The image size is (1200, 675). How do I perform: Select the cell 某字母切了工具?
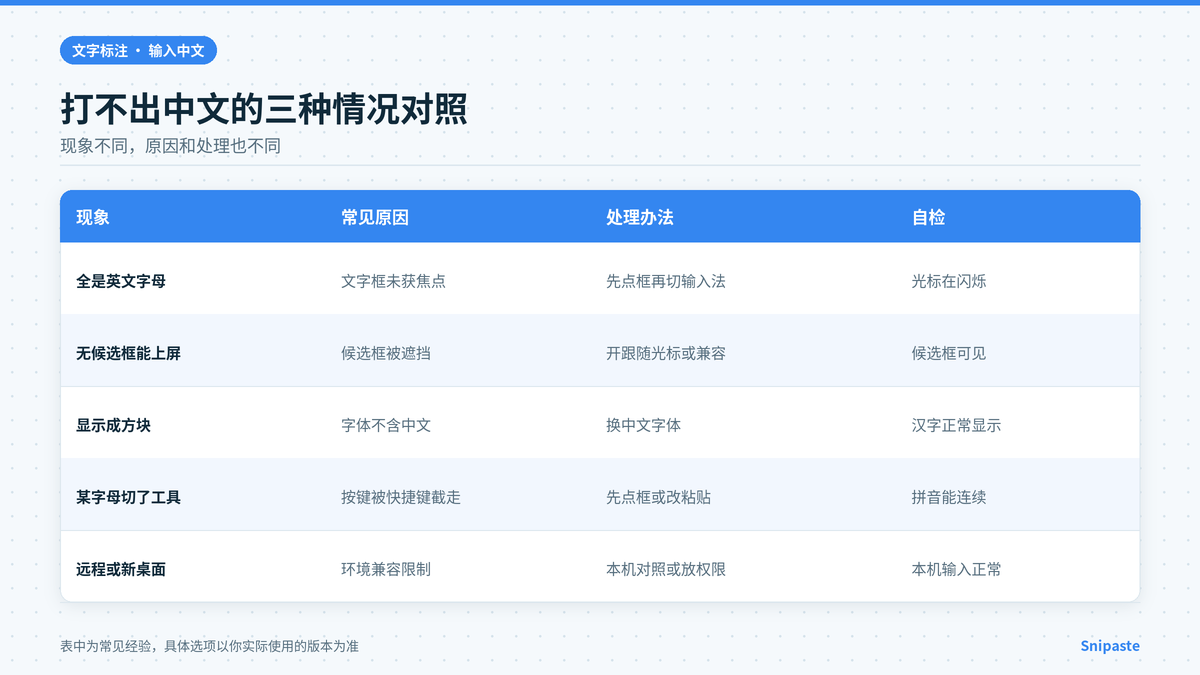coord(128,497)
